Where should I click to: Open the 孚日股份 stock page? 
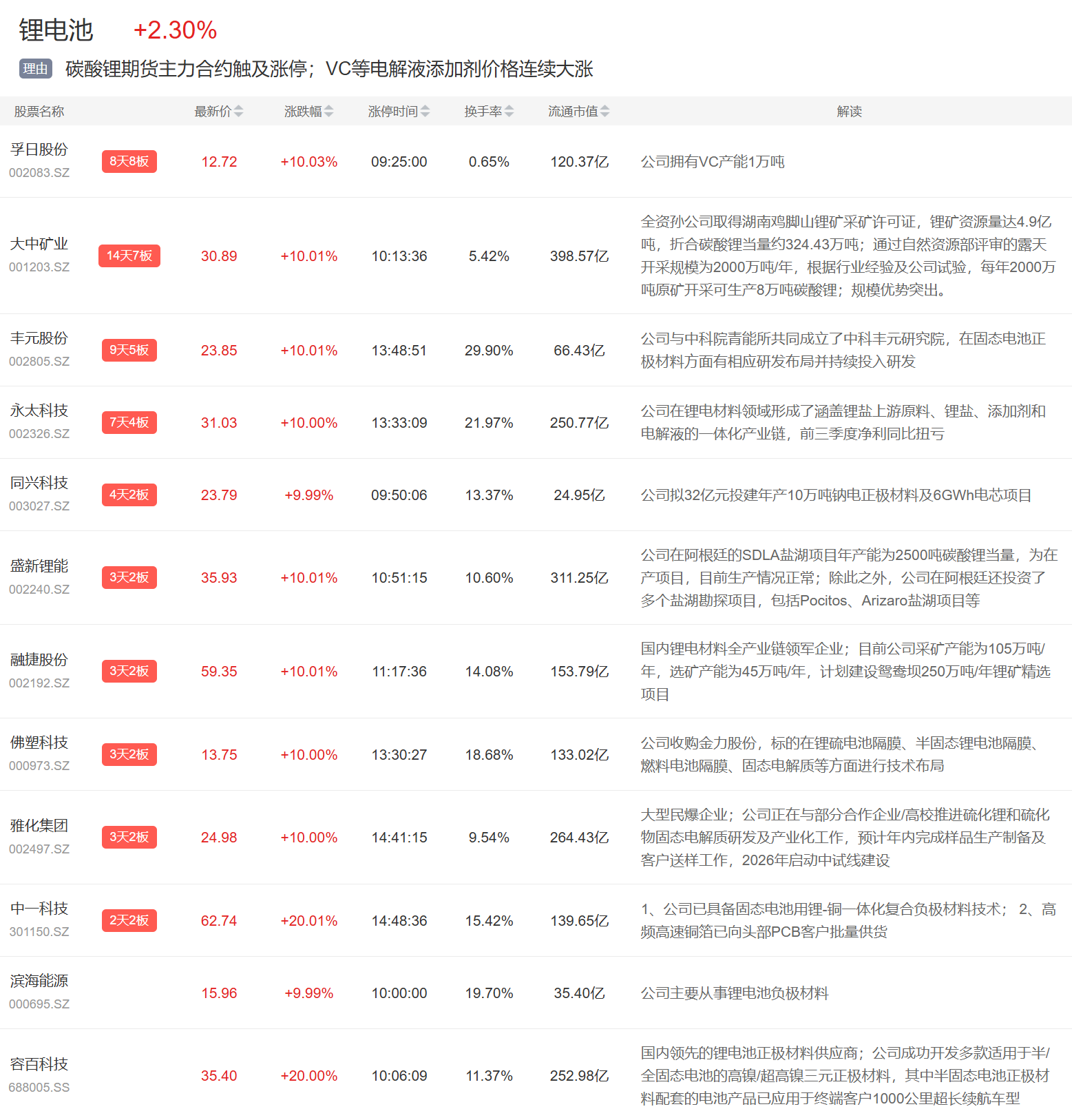click(39, 149)
